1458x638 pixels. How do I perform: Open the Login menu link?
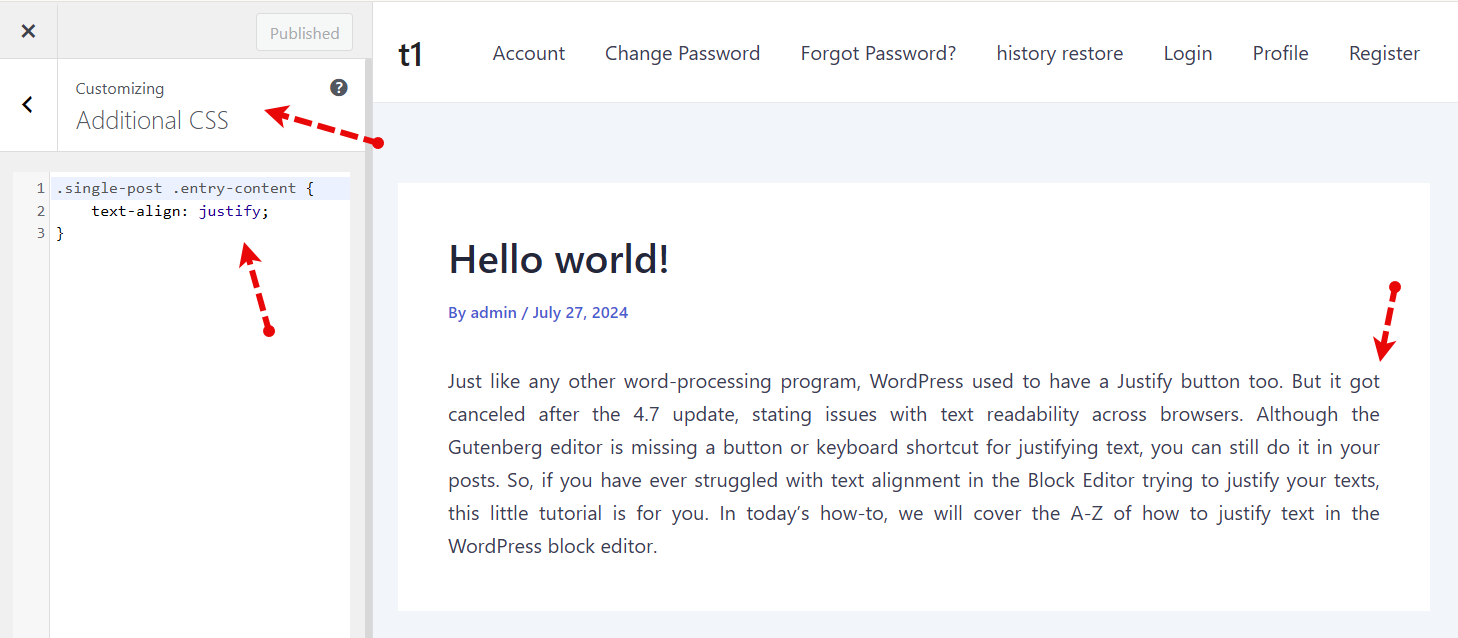(x=1187, y=54)
